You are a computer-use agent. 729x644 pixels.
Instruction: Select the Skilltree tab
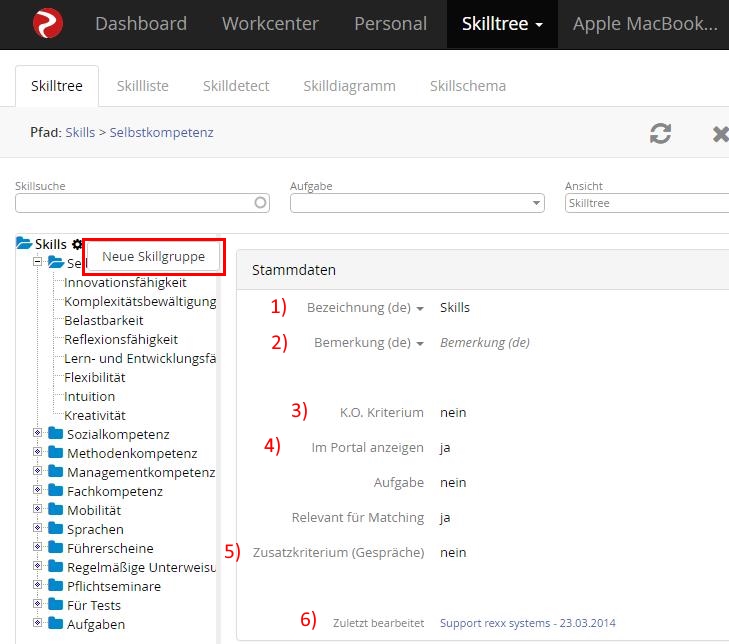pyautogui.click(x=57, y=86)
